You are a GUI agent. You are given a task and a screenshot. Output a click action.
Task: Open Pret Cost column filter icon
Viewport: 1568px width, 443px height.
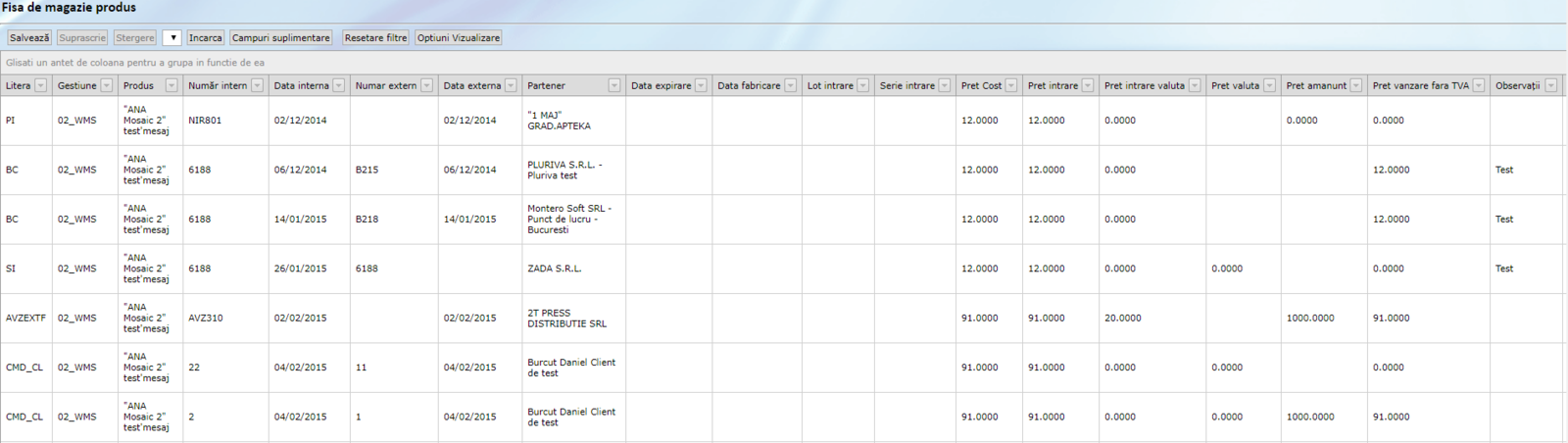click(1010, 86)
